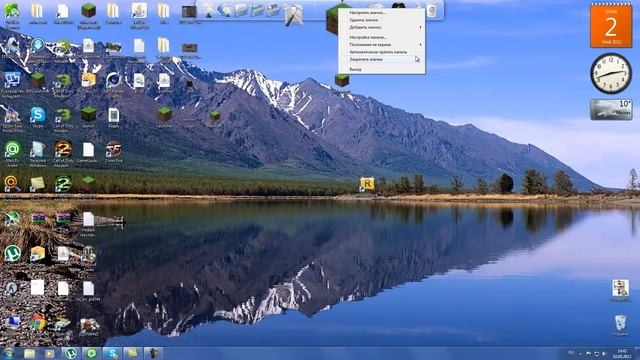Choose 'Удалить значок' in the context menu
640x360 pixels.
[382, 20]
